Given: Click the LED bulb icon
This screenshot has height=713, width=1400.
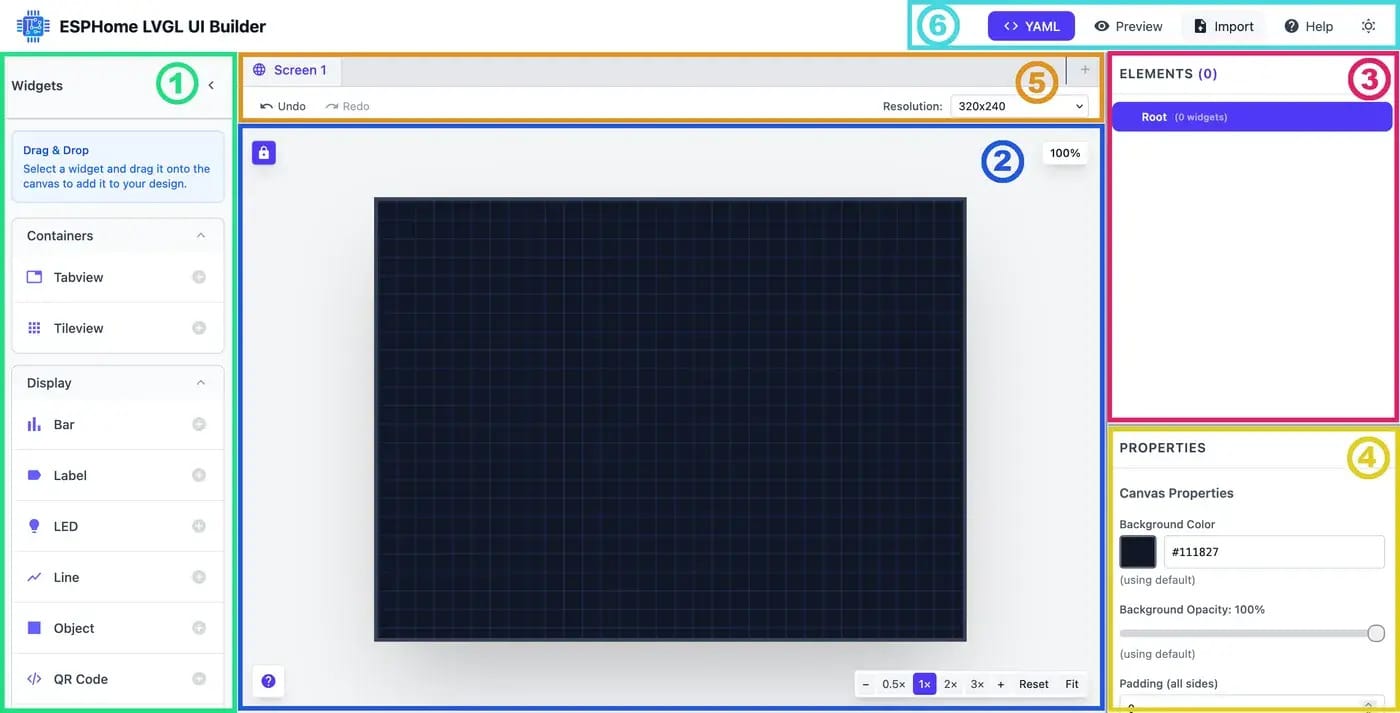Looking at the screenshot, I should [x=34, y=526].
